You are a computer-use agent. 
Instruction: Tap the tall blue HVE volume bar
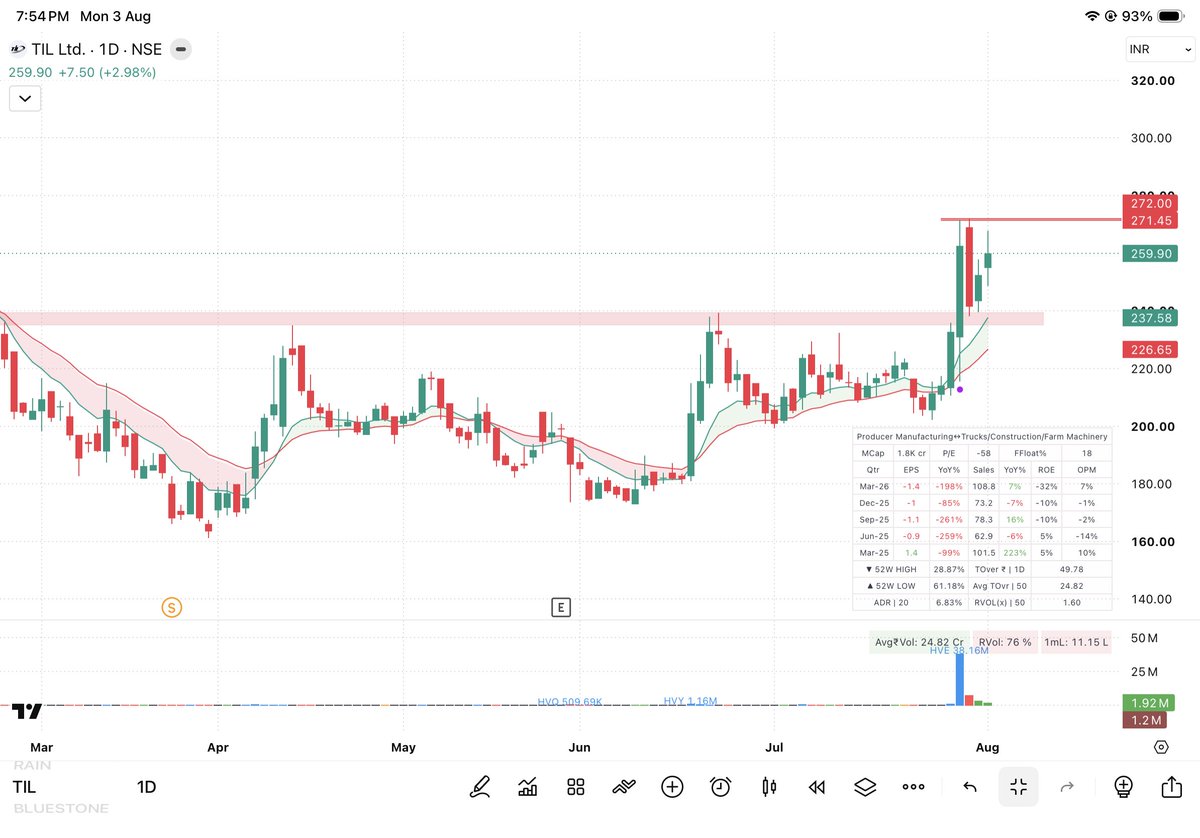tap(961, 681)
